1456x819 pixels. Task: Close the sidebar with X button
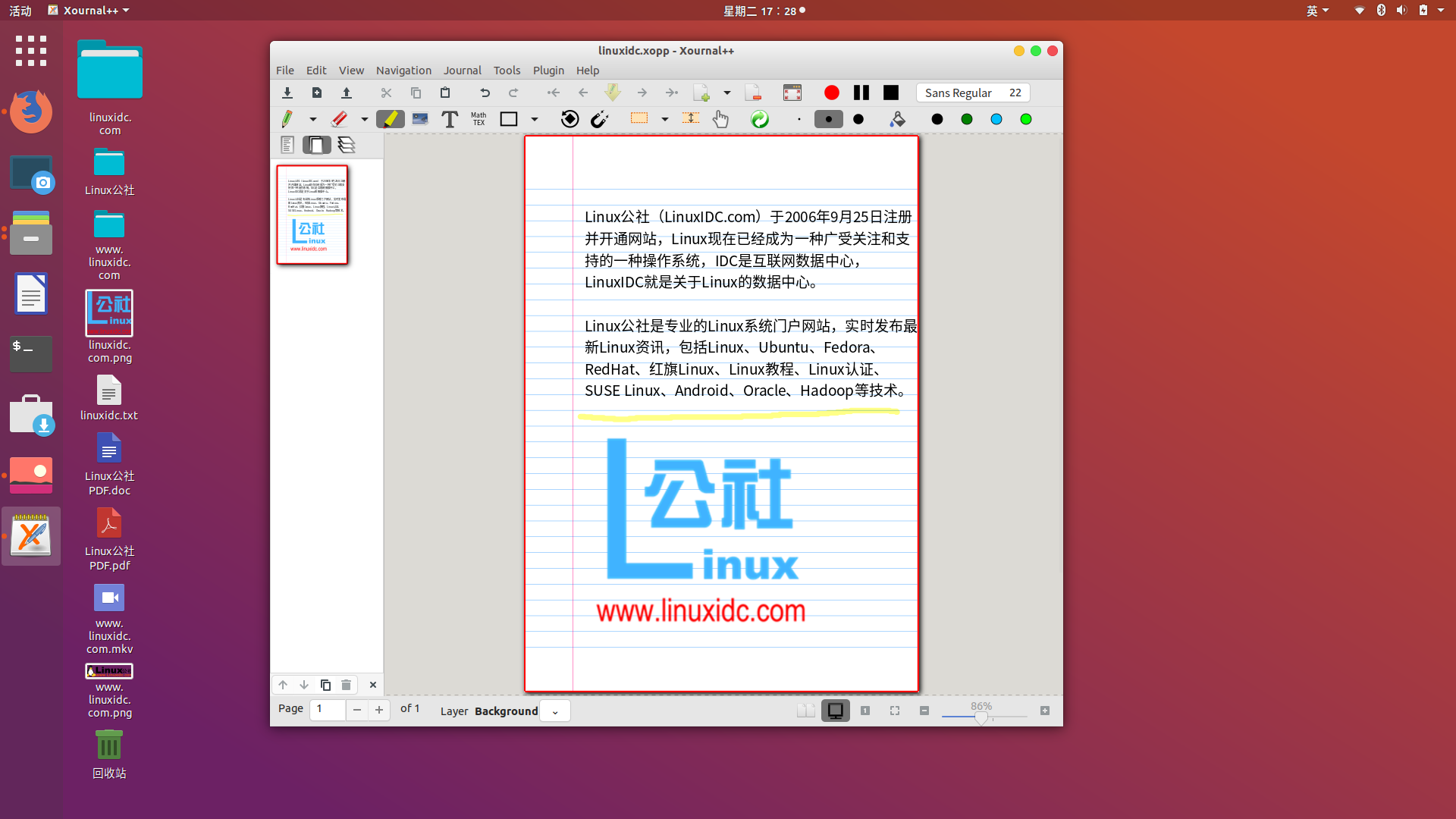click(372, 685)
